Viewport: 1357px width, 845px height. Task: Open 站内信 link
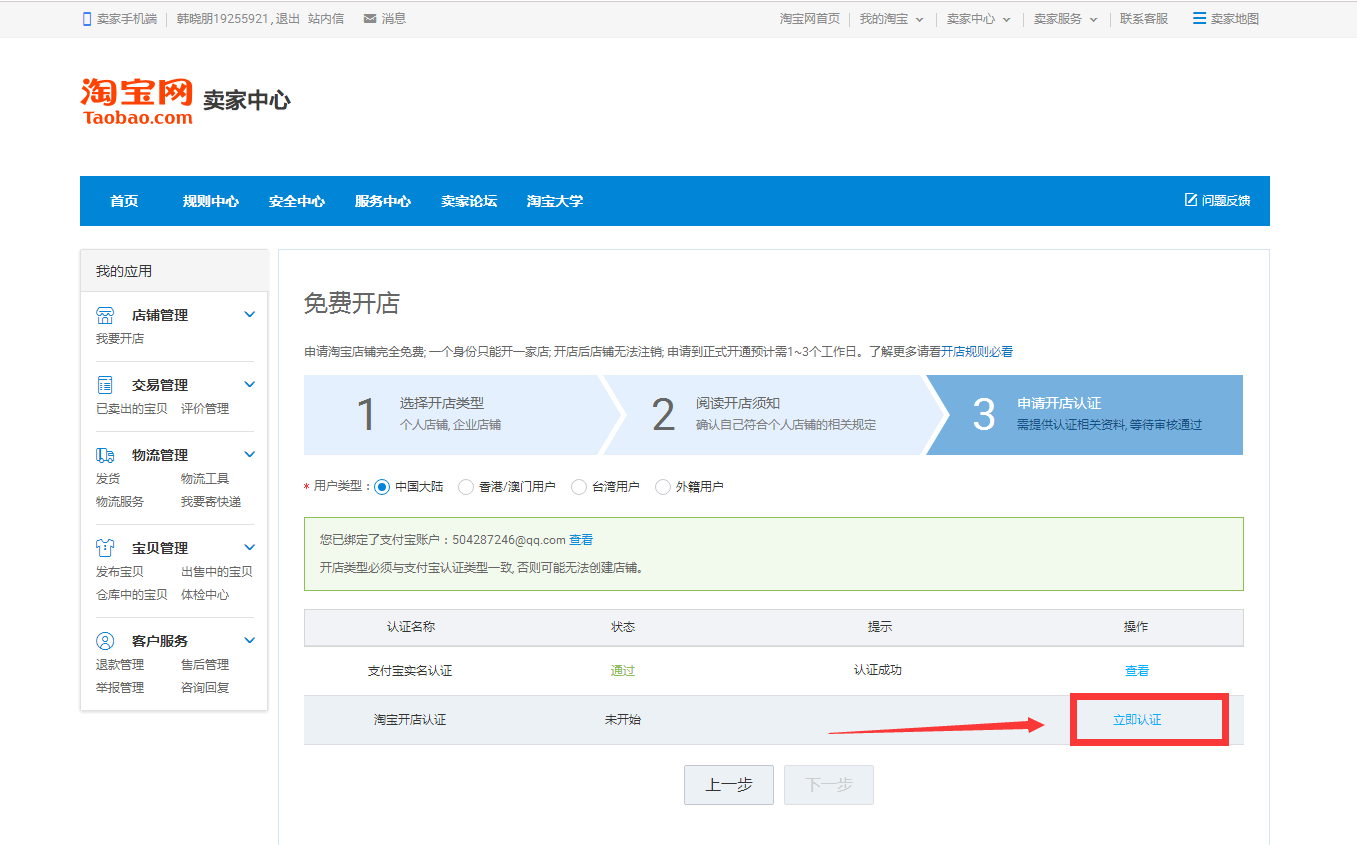coord(326,19)
